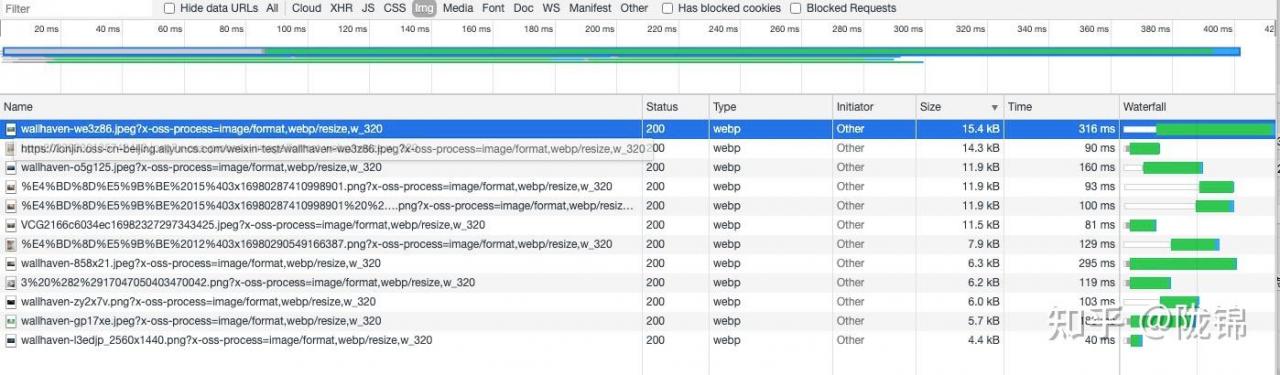Click the thumbnail icon of VCG2166c6034ec request
Viewport: 1280px width, 375px height.
pyautogui.click(x=11, y=225)
